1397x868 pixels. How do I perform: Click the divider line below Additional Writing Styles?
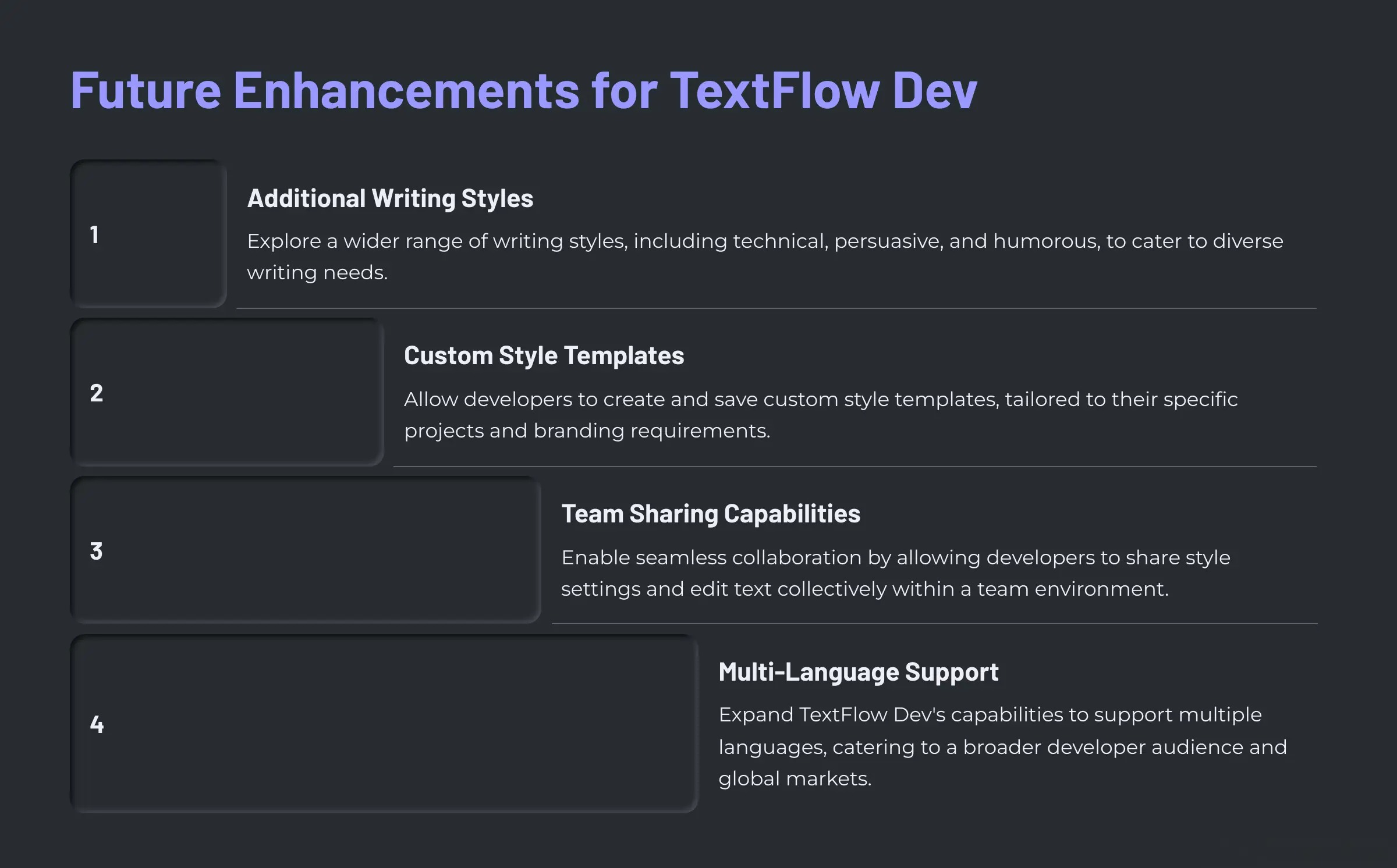click(775, 308)
